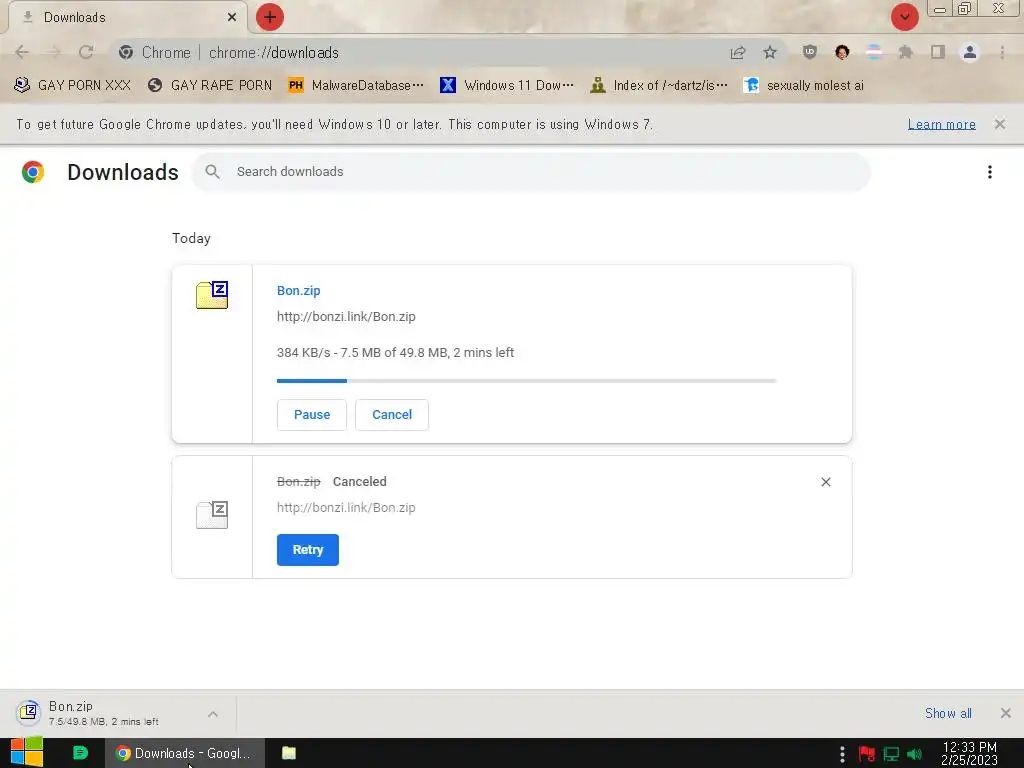The image size is (1024, 768).
Task: Cancel the Bon.zip download
Action: [x=392, y=415]
